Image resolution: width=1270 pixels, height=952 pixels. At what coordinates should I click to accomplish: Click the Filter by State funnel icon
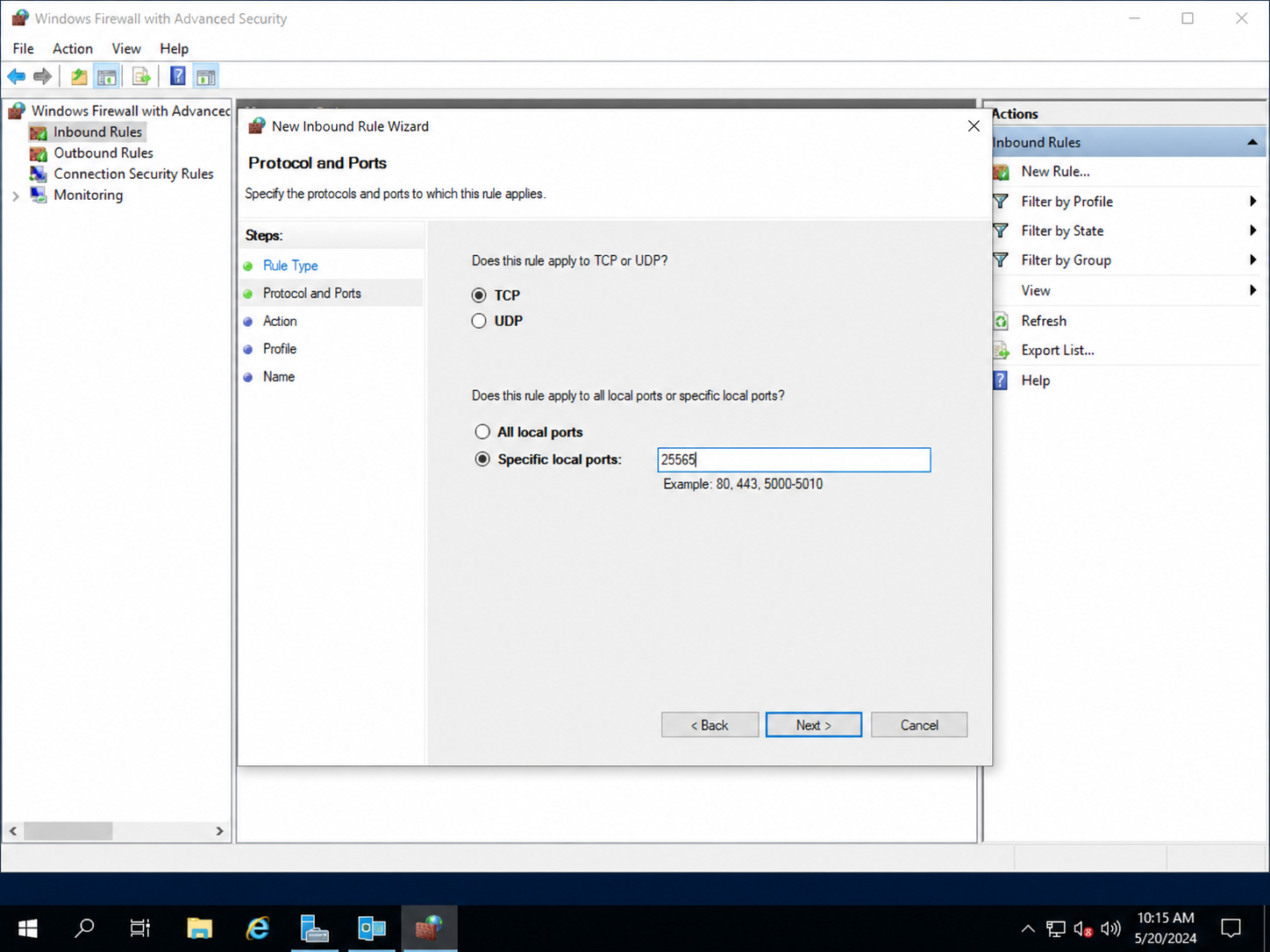(x=1001, y=231)
